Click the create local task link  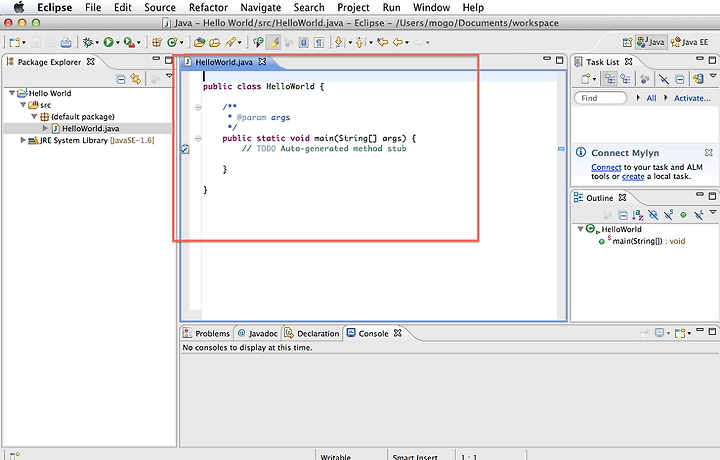(633, 176)
